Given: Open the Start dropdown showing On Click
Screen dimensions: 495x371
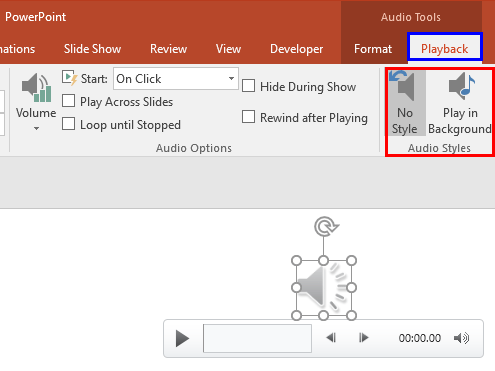Looking at the screenshot, I should pyautogui.click(x=176, y=79).
